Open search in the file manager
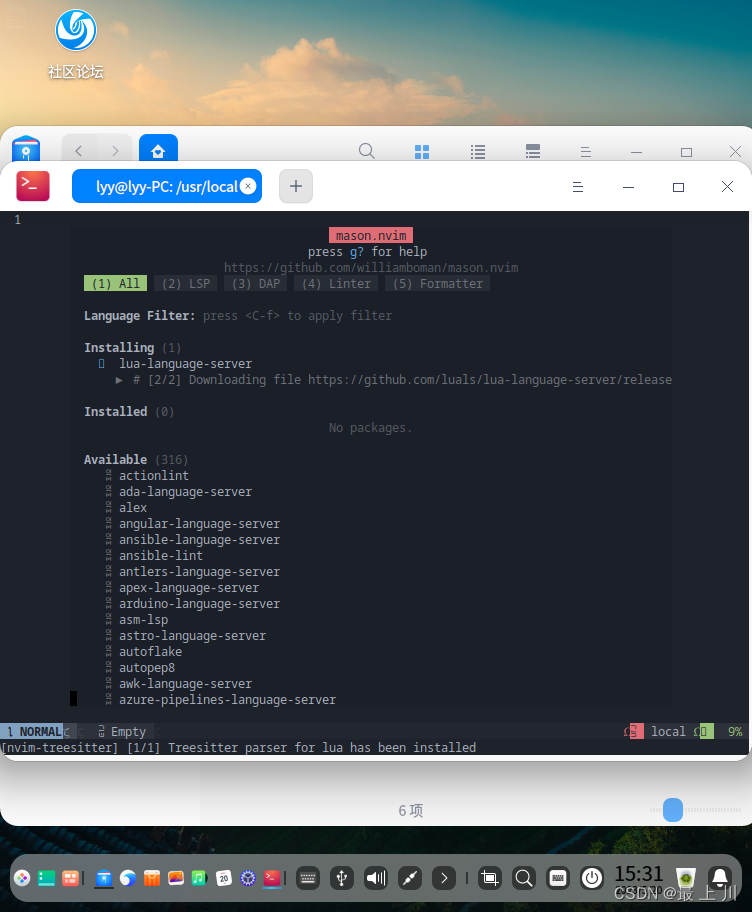The width and height of the screenshot is (752, 912). [367, 151]
